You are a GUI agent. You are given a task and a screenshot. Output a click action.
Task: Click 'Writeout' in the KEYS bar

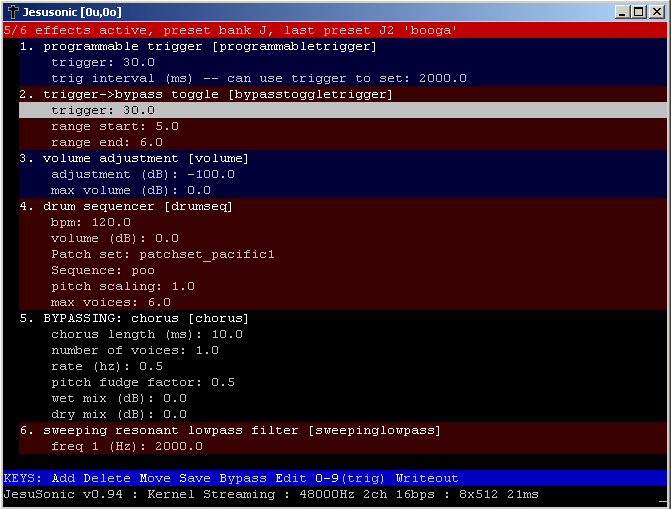click(427, 478)
